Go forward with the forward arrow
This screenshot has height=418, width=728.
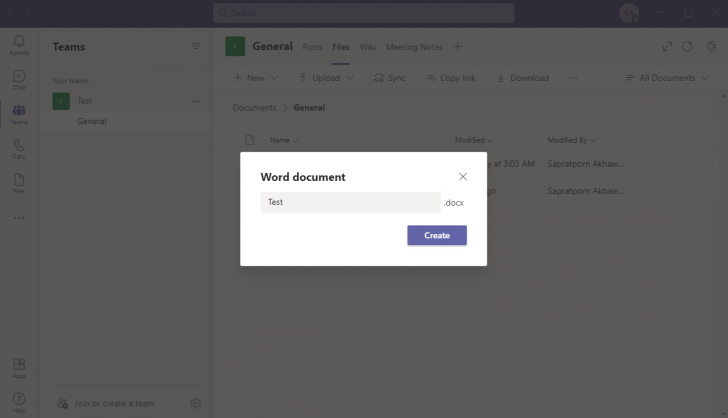coord(28,13)
